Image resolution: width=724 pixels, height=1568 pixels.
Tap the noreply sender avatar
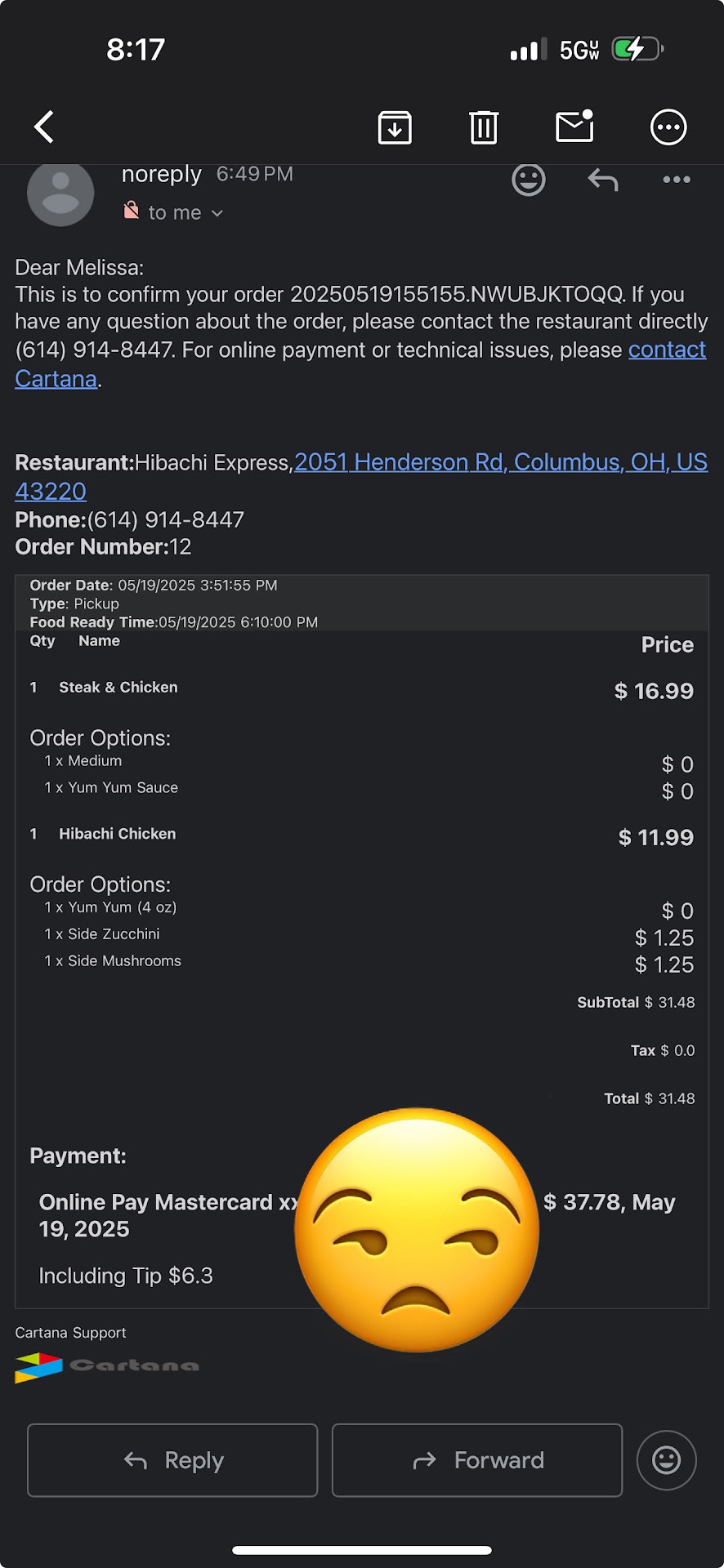tap(60, 194)
